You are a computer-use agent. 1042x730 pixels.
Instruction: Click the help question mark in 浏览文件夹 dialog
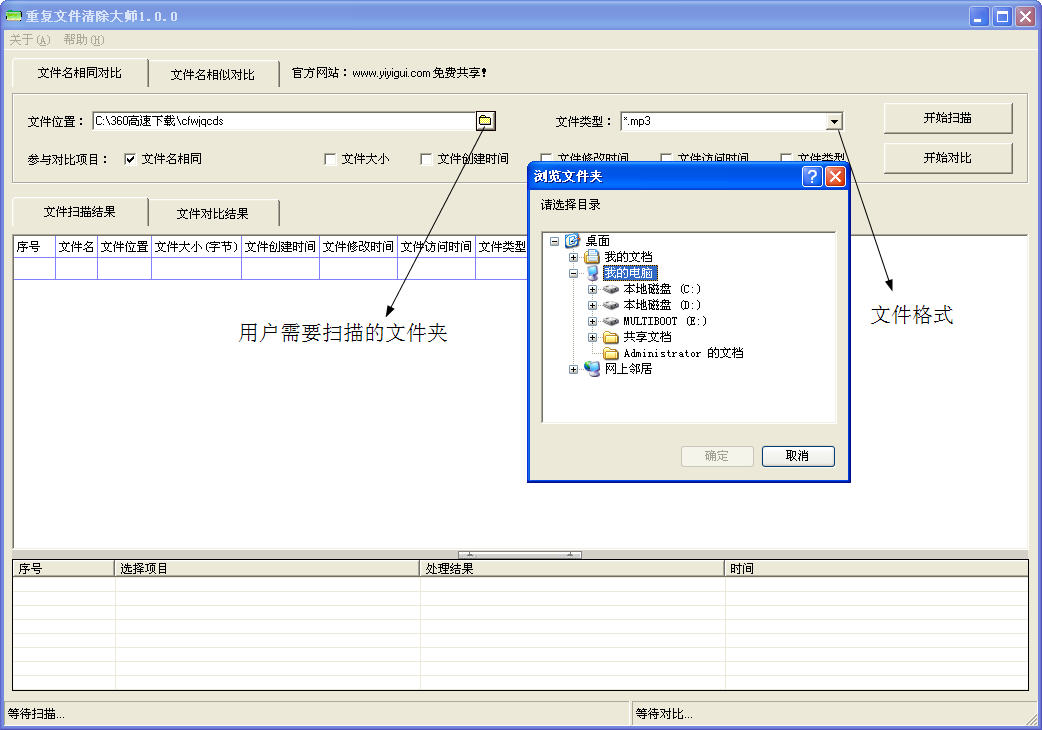[811, 176]
